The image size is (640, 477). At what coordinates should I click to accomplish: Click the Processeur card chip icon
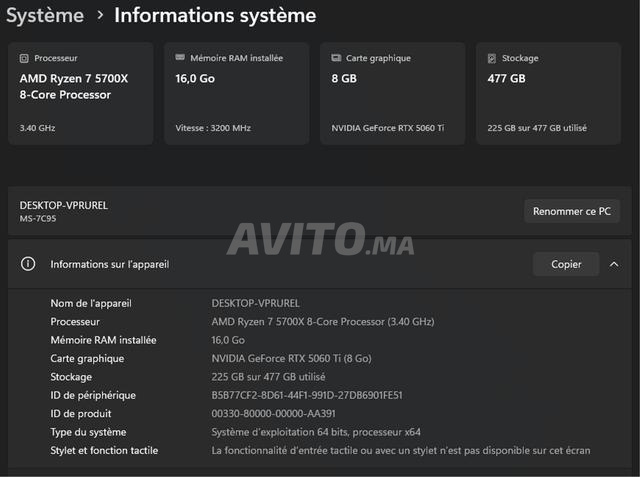click(24, 58)
